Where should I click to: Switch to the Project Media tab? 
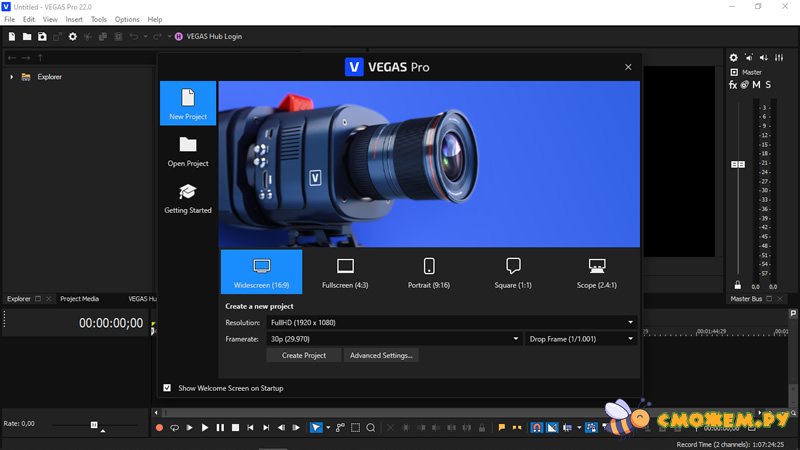79,299
